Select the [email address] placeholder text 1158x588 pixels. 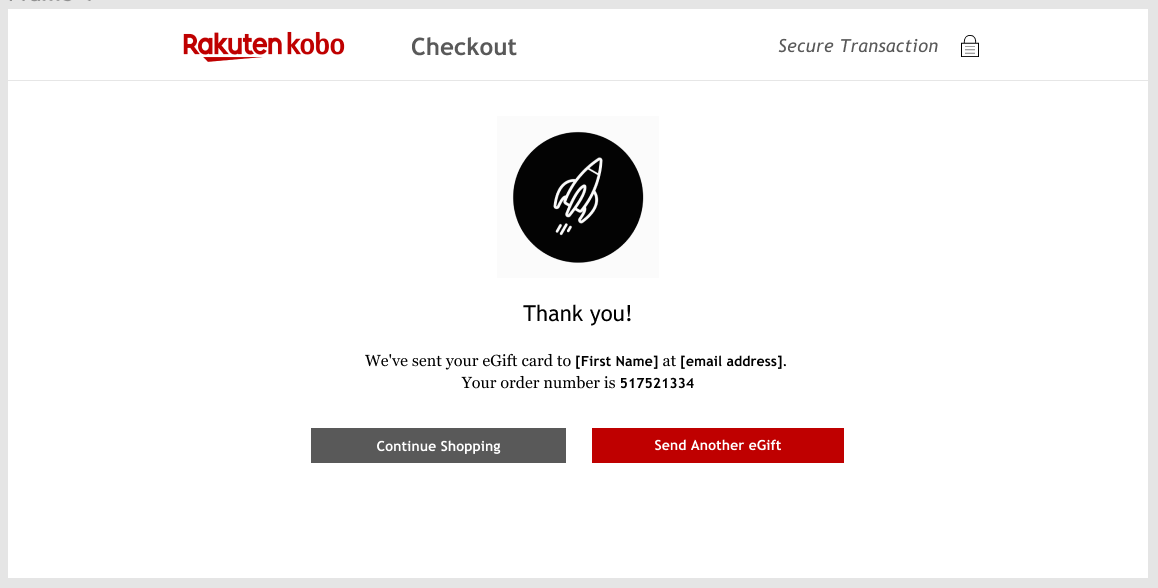click(732, 361)
